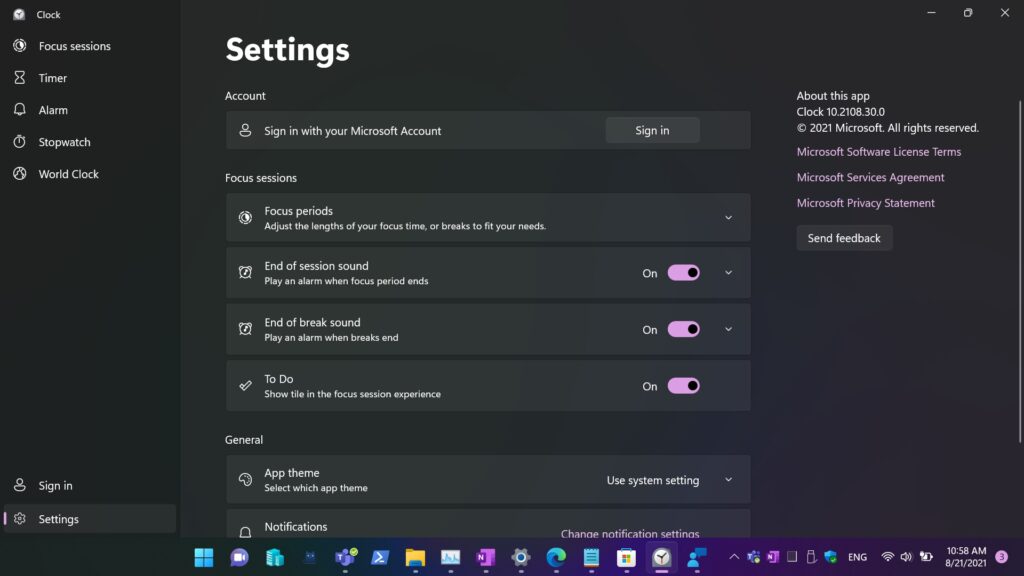Open the App theme dropdown
This screenshot has width=1024, height=576.
click(670, 480)
